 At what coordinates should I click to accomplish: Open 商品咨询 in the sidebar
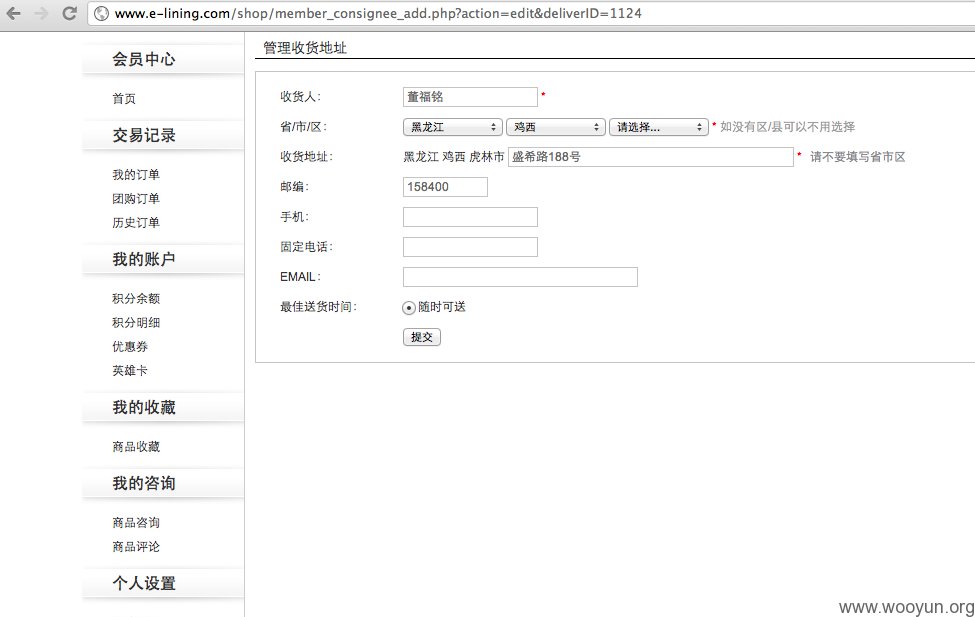pyautogui.click(x=136, y=522)
